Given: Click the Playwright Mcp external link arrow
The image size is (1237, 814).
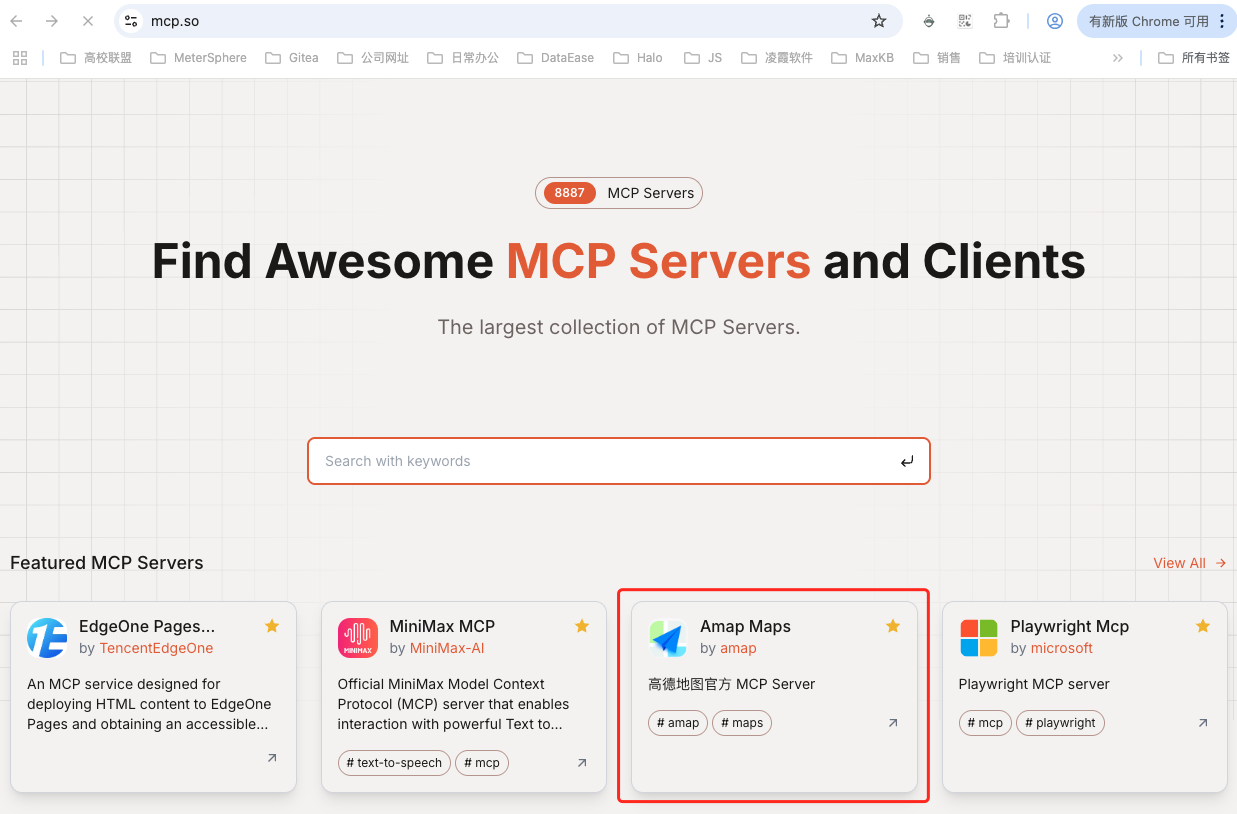Looking at the screenshot, I should coord(1202,722).
